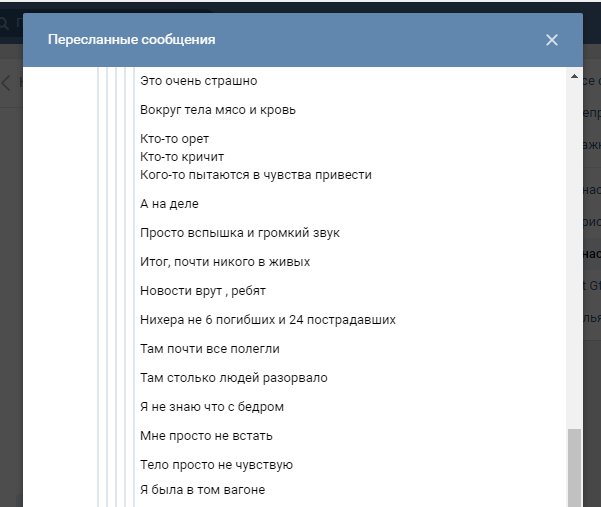Screen dimensions: 601x507
Task: Click message "Это очень страшно"
Action: [199, 81]
